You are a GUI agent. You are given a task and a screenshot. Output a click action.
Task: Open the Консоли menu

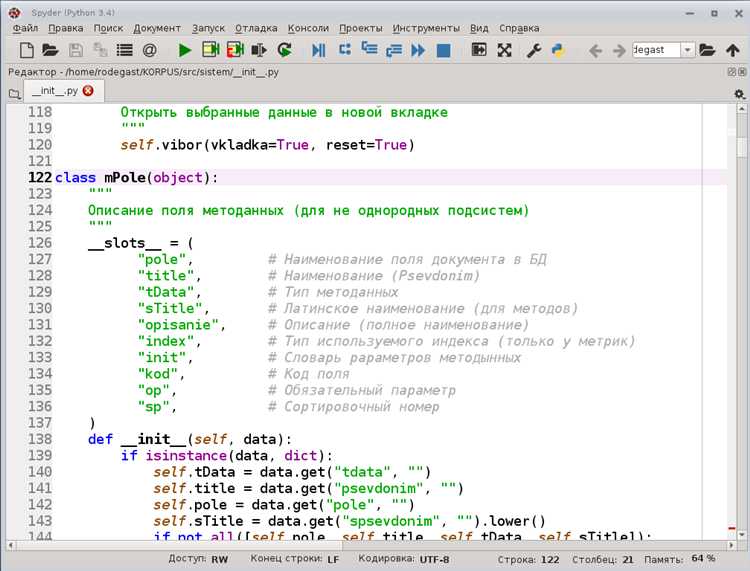(308, 28)
